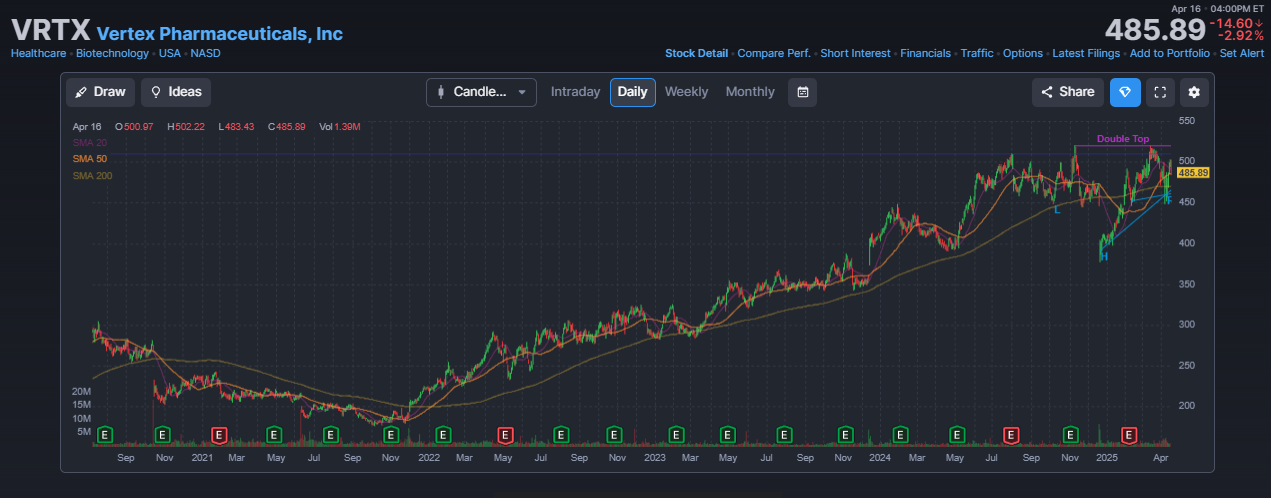The height and width of the screenshot is (498, 1271).
Task: Open the Traffic link
Action: [977, 54]
